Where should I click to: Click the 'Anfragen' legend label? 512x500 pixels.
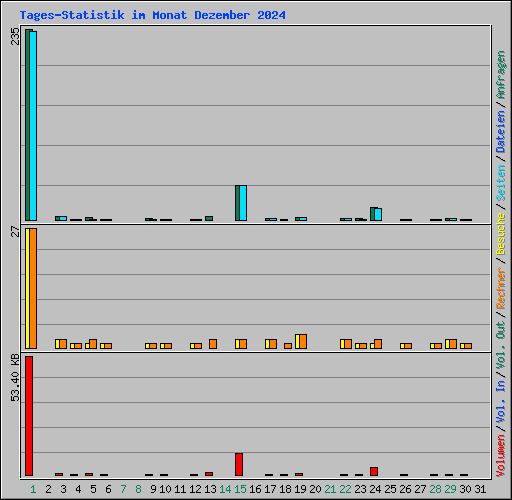[501, 75]
